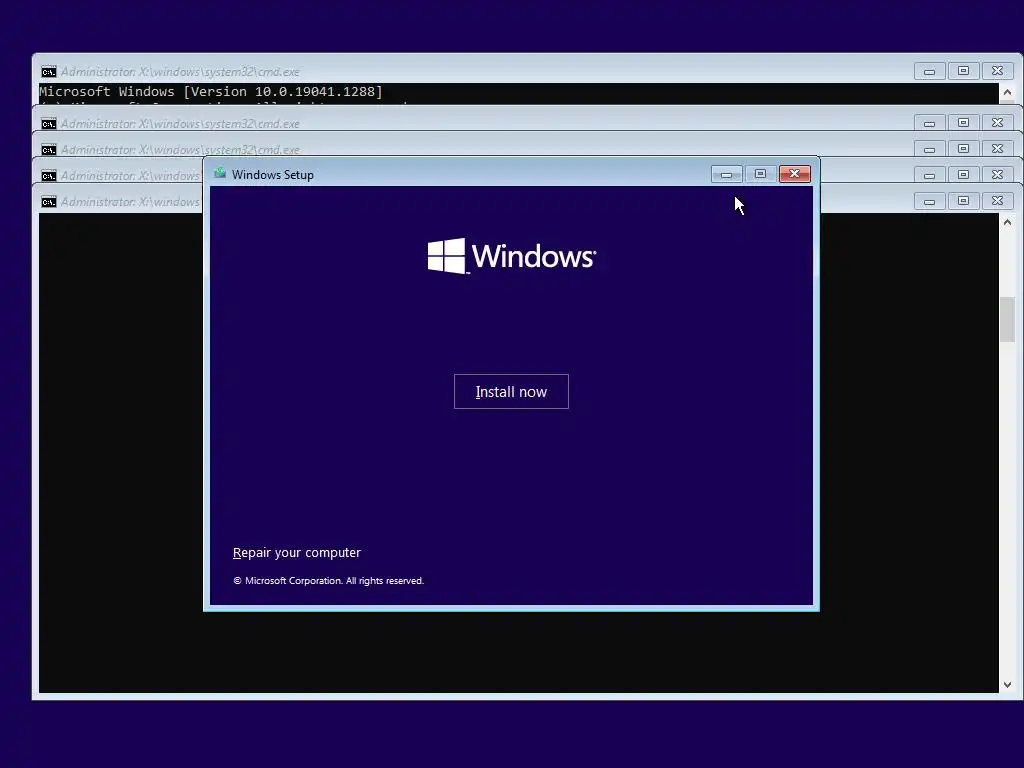Minimize the third cmd window from top
The image size is (1024, 768).
pos(929,149)
